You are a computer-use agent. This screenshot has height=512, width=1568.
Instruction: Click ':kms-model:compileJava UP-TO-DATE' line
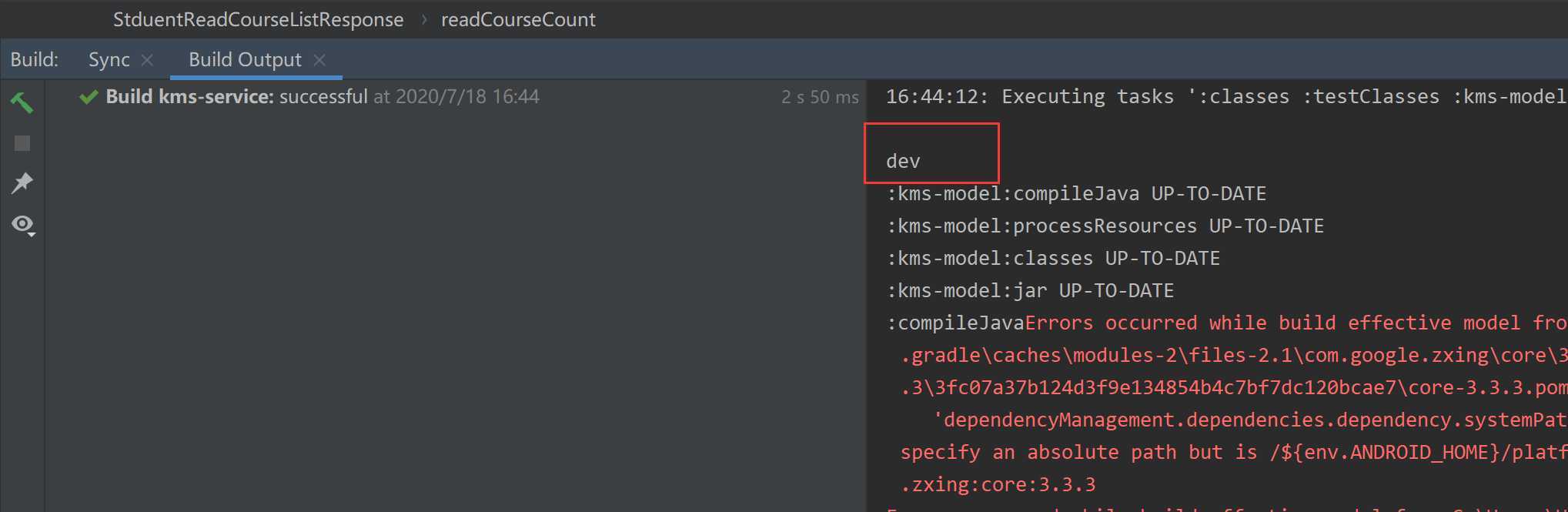coord(1076,193)
